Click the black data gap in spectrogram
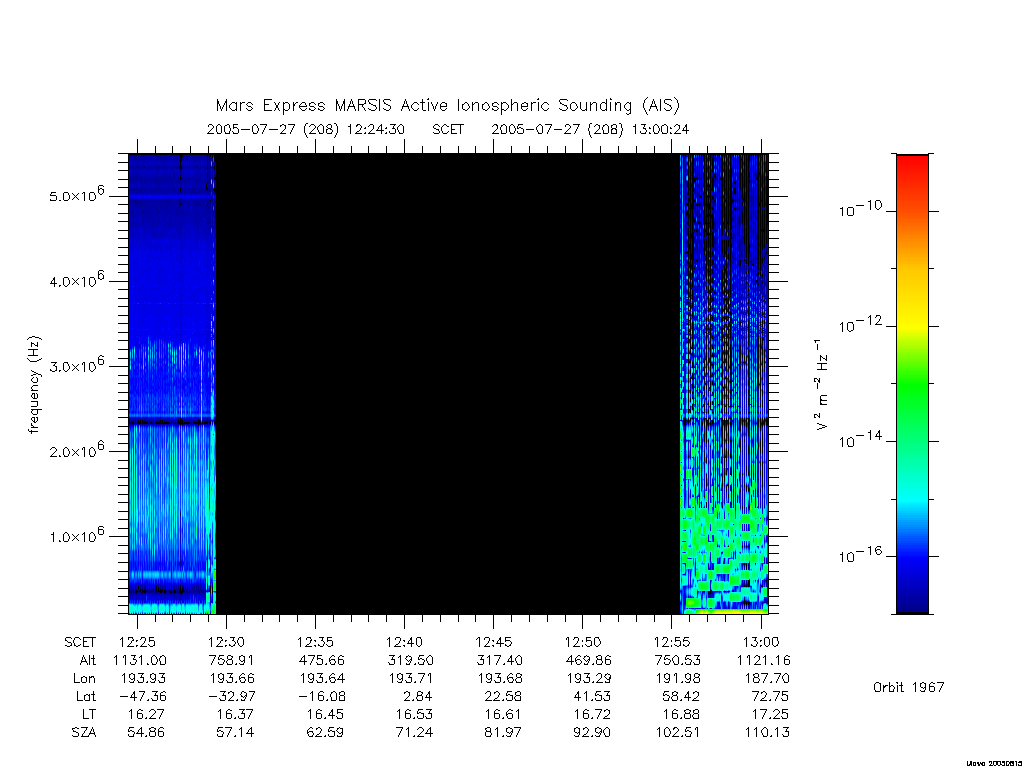The width and height of the screenshot is (1024, 768). point(448,384)
